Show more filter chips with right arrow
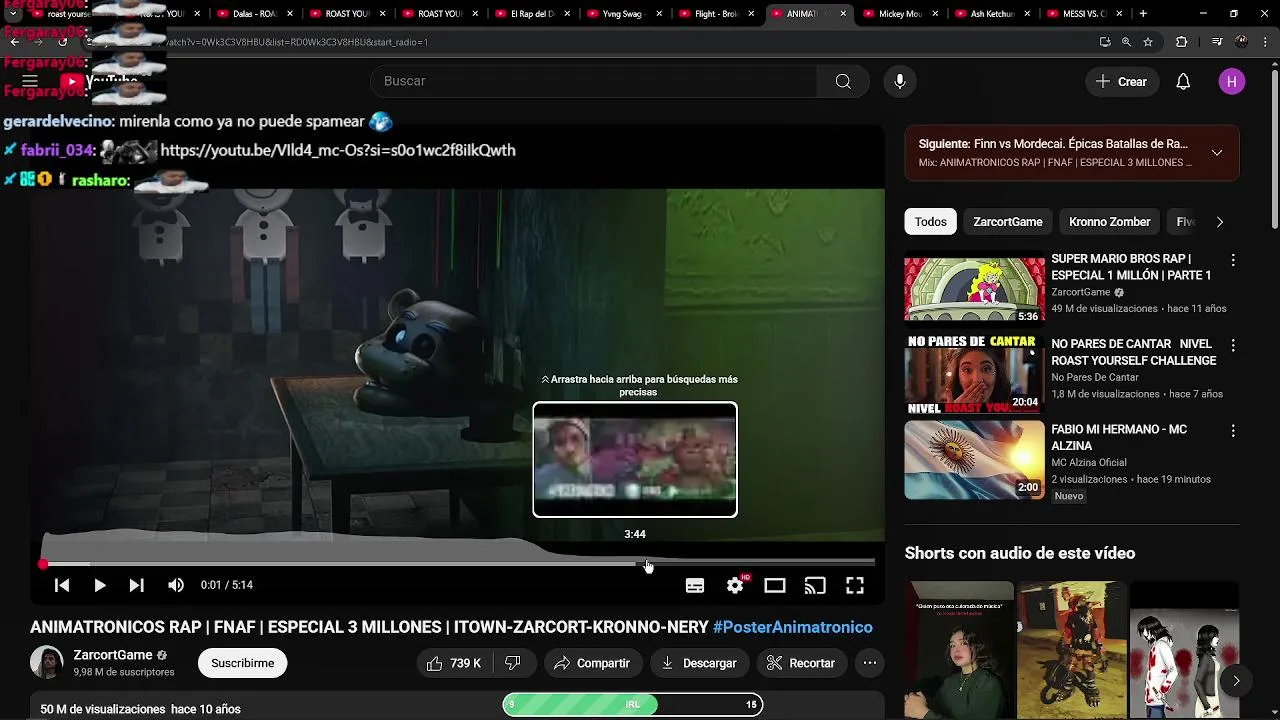Viewport: 1280px width, 720px height. (x=1219, y=222)
